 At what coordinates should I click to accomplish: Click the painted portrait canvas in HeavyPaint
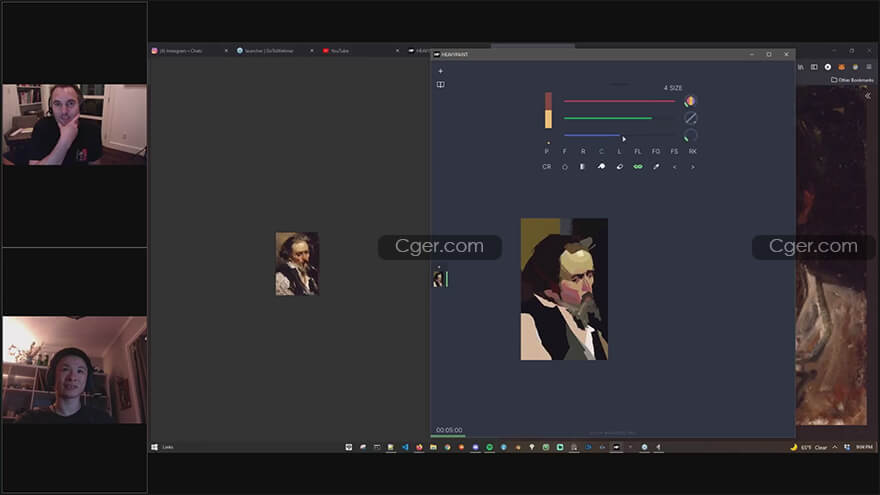click(x=564, y=289)
